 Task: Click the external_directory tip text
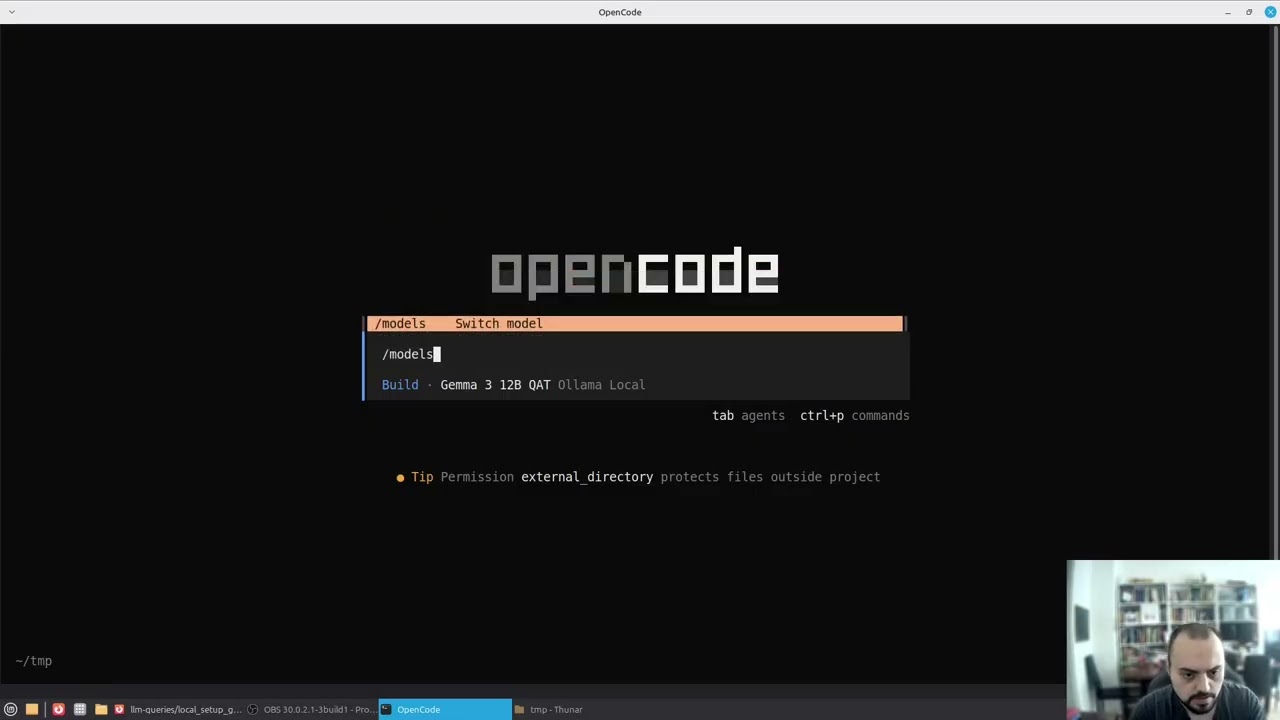[x=587, y=477]
